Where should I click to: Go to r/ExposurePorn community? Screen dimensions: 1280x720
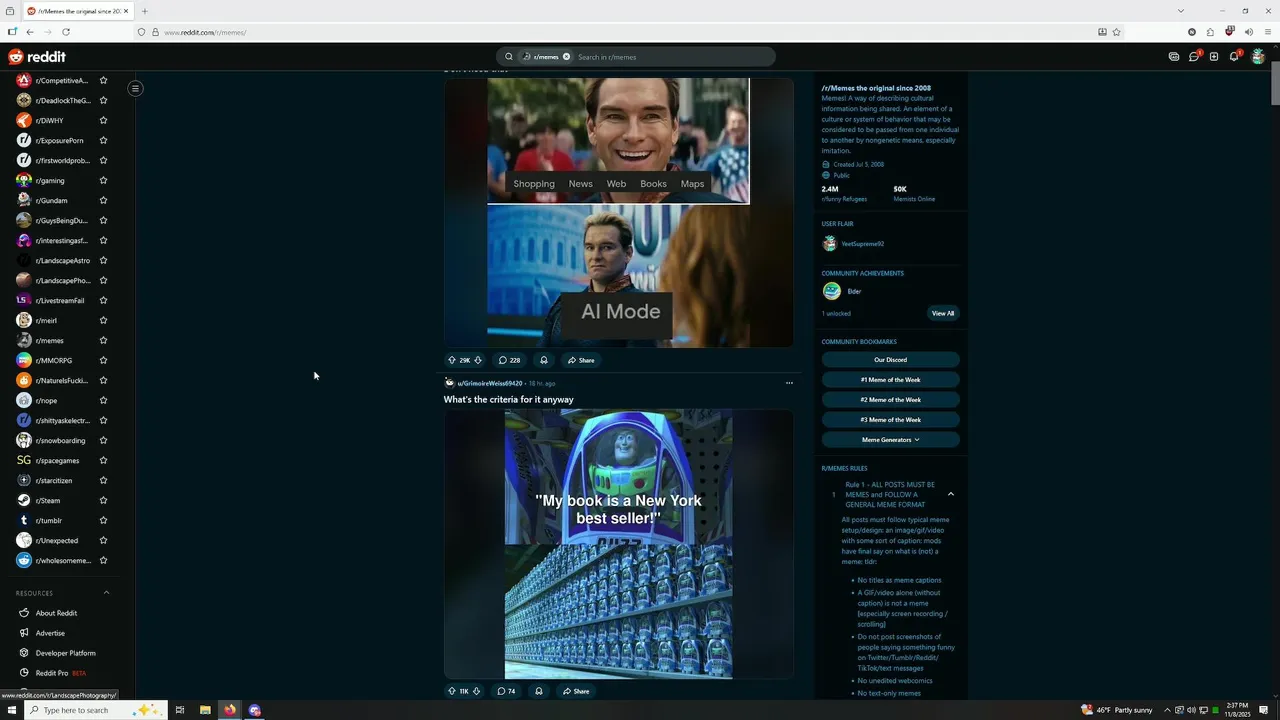(60, 140)
